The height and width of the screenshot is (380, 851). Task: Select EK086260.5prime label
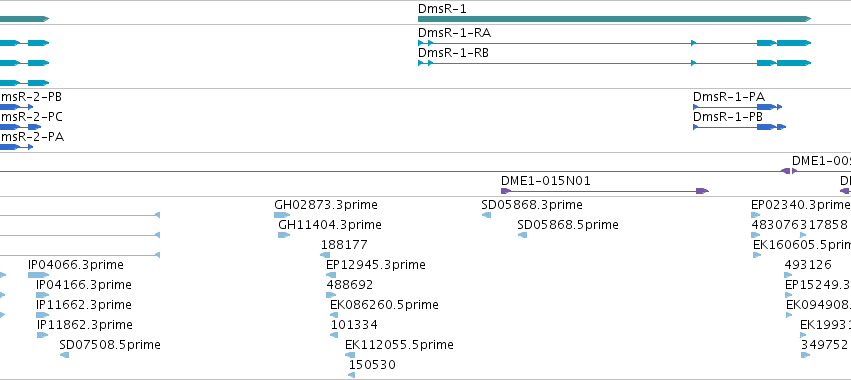(384, 305)
